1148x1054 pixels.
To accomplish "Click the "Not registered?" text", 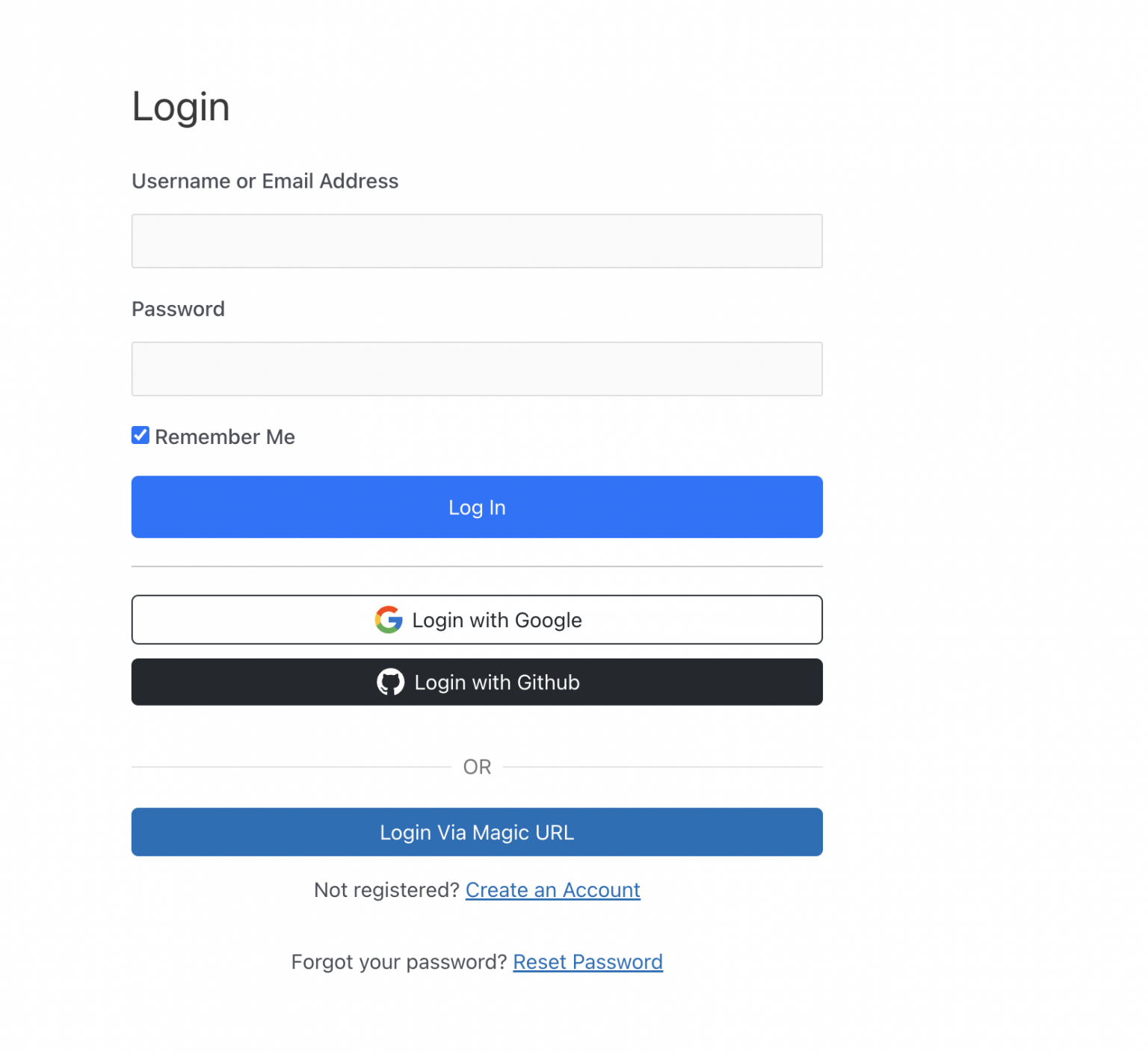I will [387, 890].
